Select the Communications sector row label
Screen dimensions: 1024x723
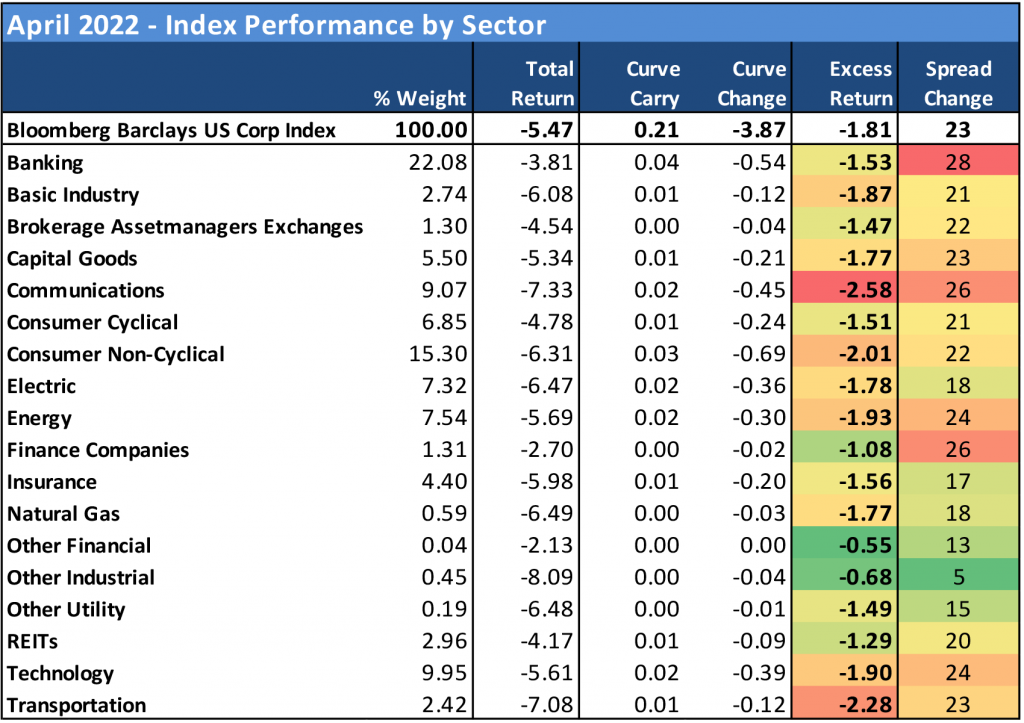(85, 290)
